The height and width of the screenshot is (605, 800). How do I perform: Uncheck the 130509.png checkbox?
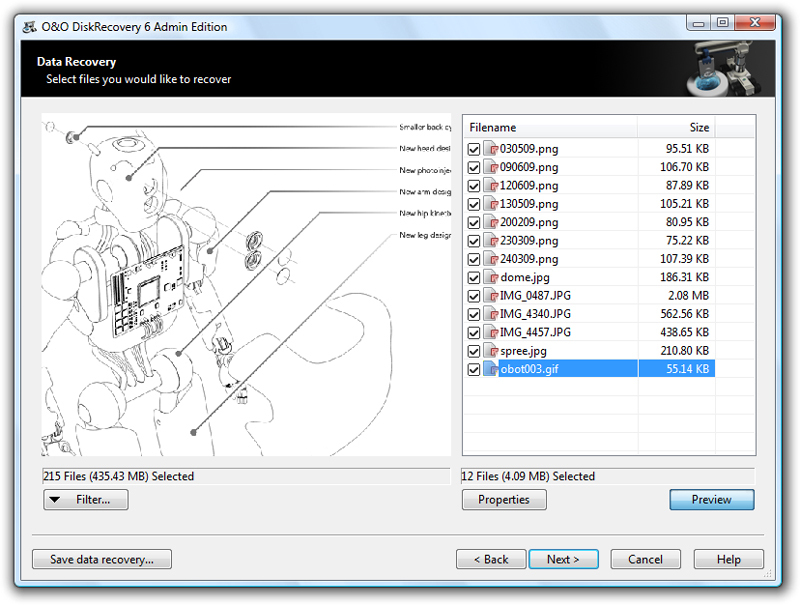coord(473,205)
